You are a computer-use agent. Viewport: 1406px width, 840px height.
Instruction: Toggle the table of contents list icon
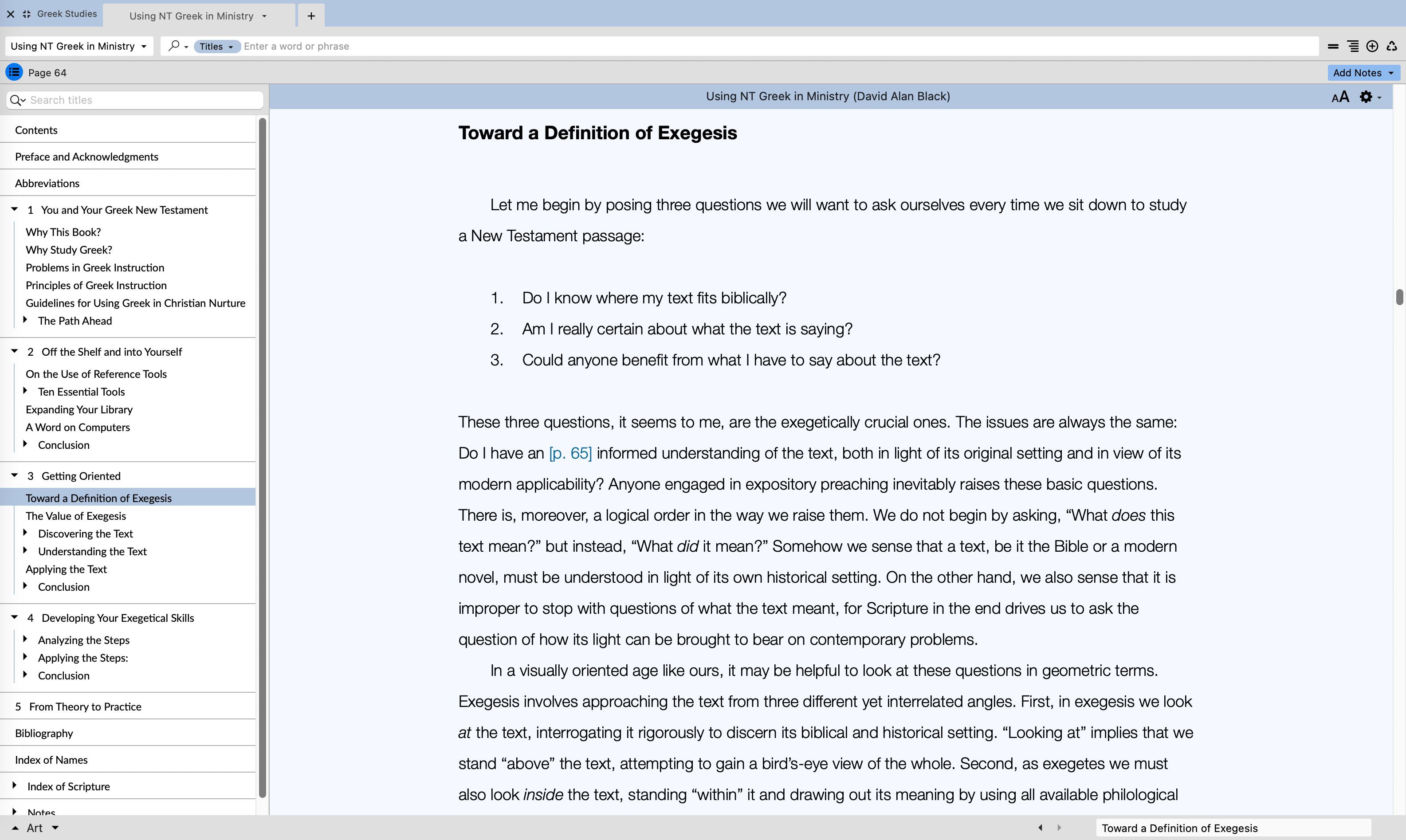(14, 72)
